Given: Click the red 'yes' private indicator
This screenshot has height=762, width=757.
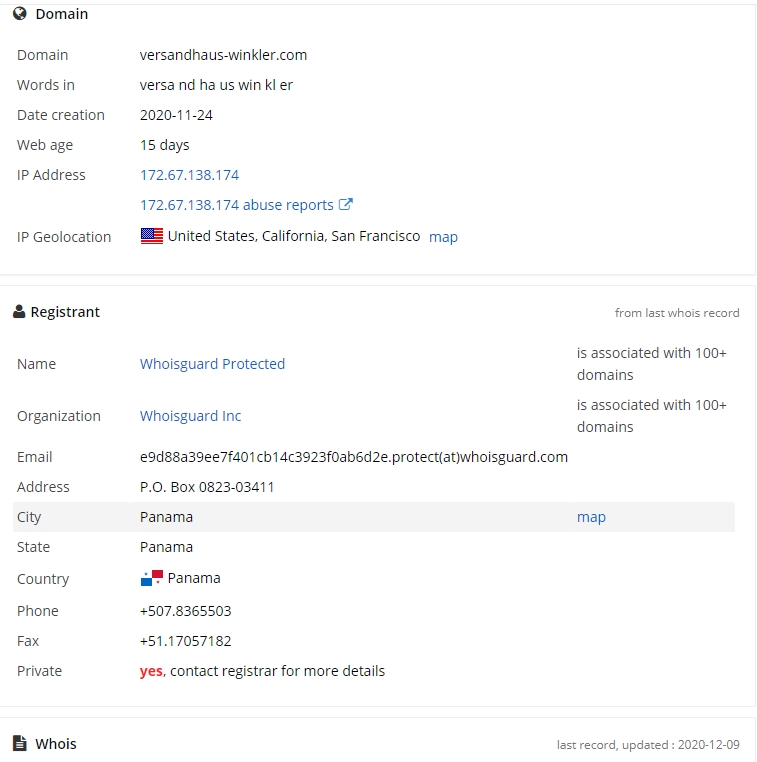Looking at the screenshot, I should pyautogui.click(x=151, y=671).
